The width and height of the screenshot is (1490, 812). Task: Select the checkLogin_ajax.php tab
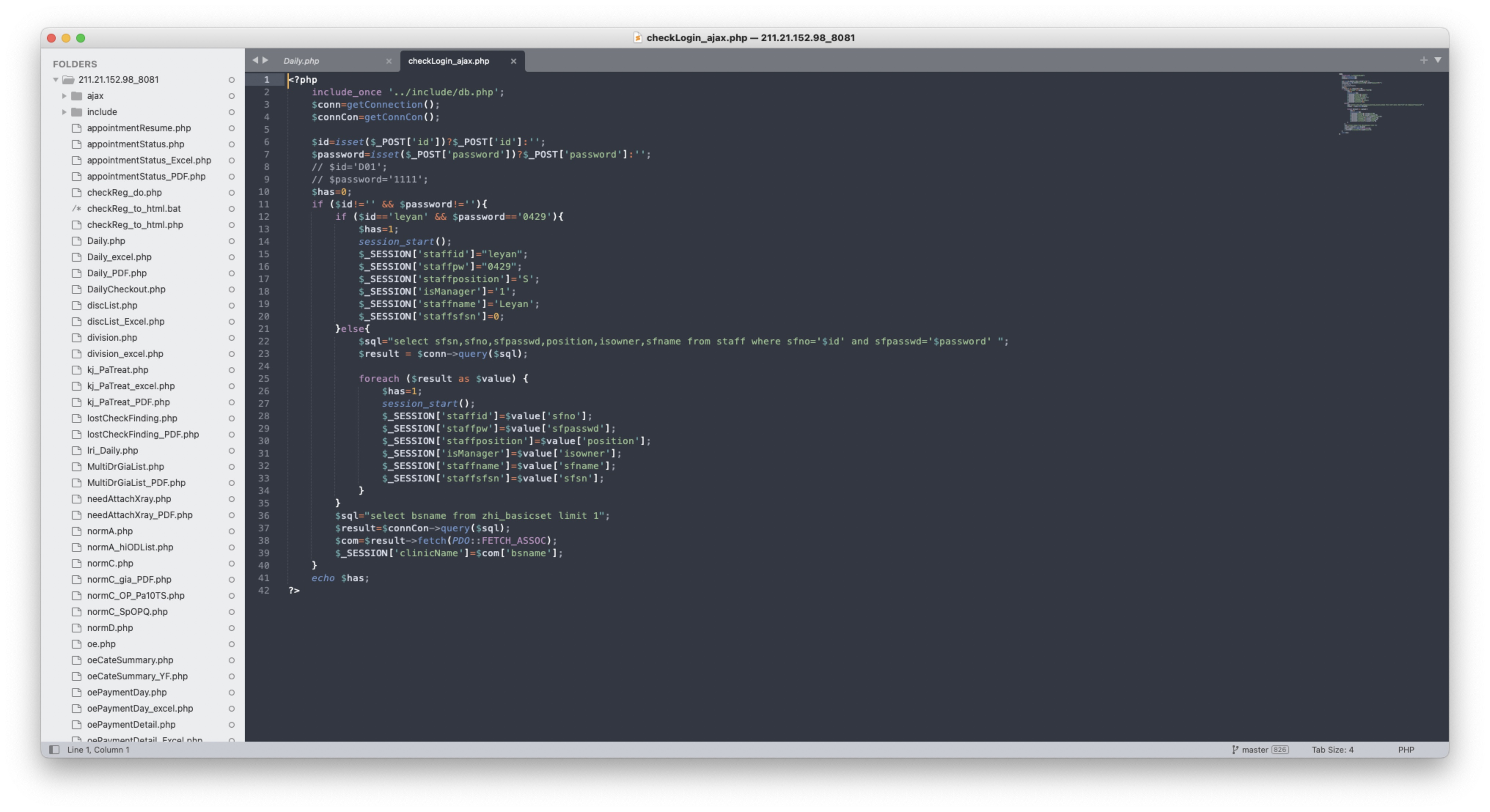click(x=448, y=61)
